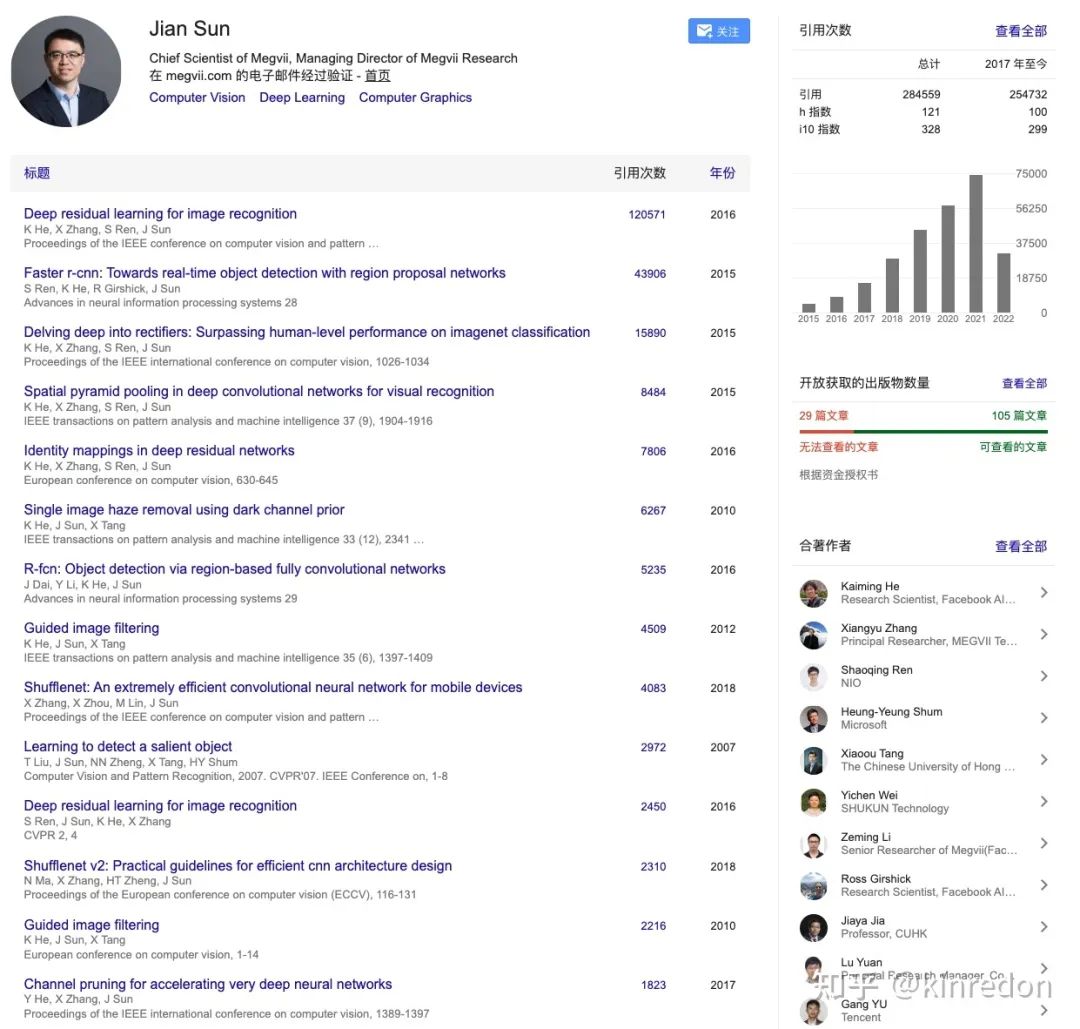Click Shaoqing Ren's avatar icon
1080x1029 pixels.
pyautogui.click(x=813, y=677)
